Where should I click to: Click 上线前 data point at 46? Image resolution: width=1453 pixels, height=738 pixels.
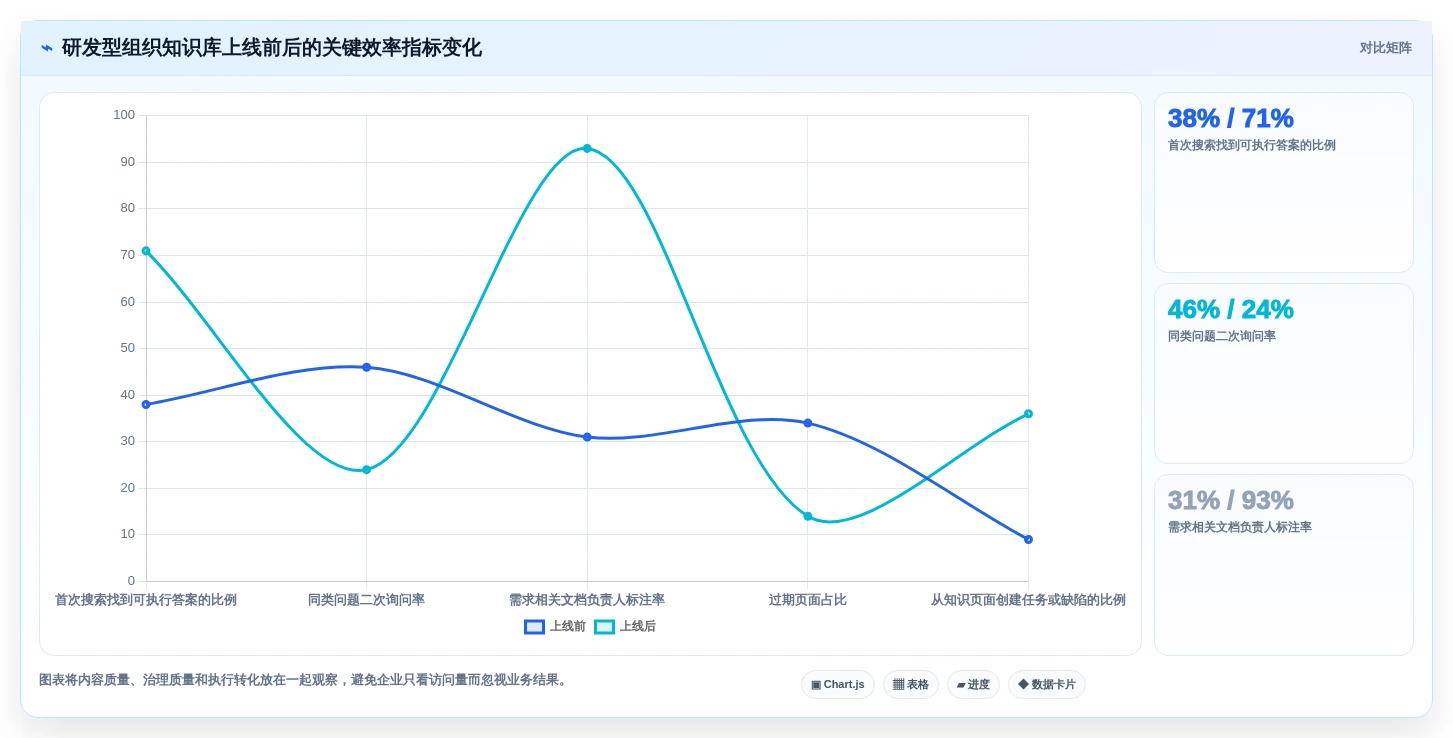(366, 367)
